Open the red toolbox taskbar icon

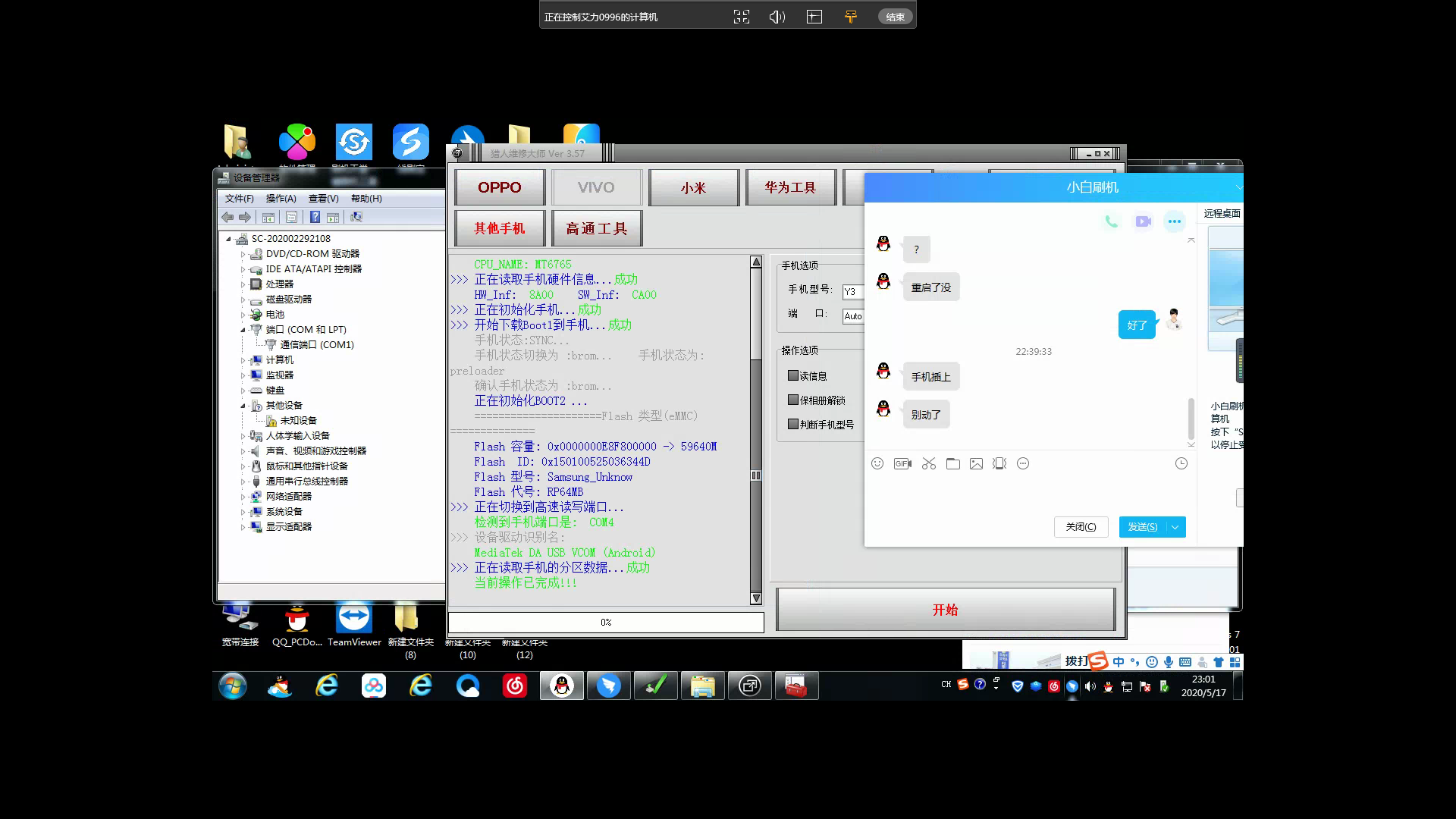796,686
